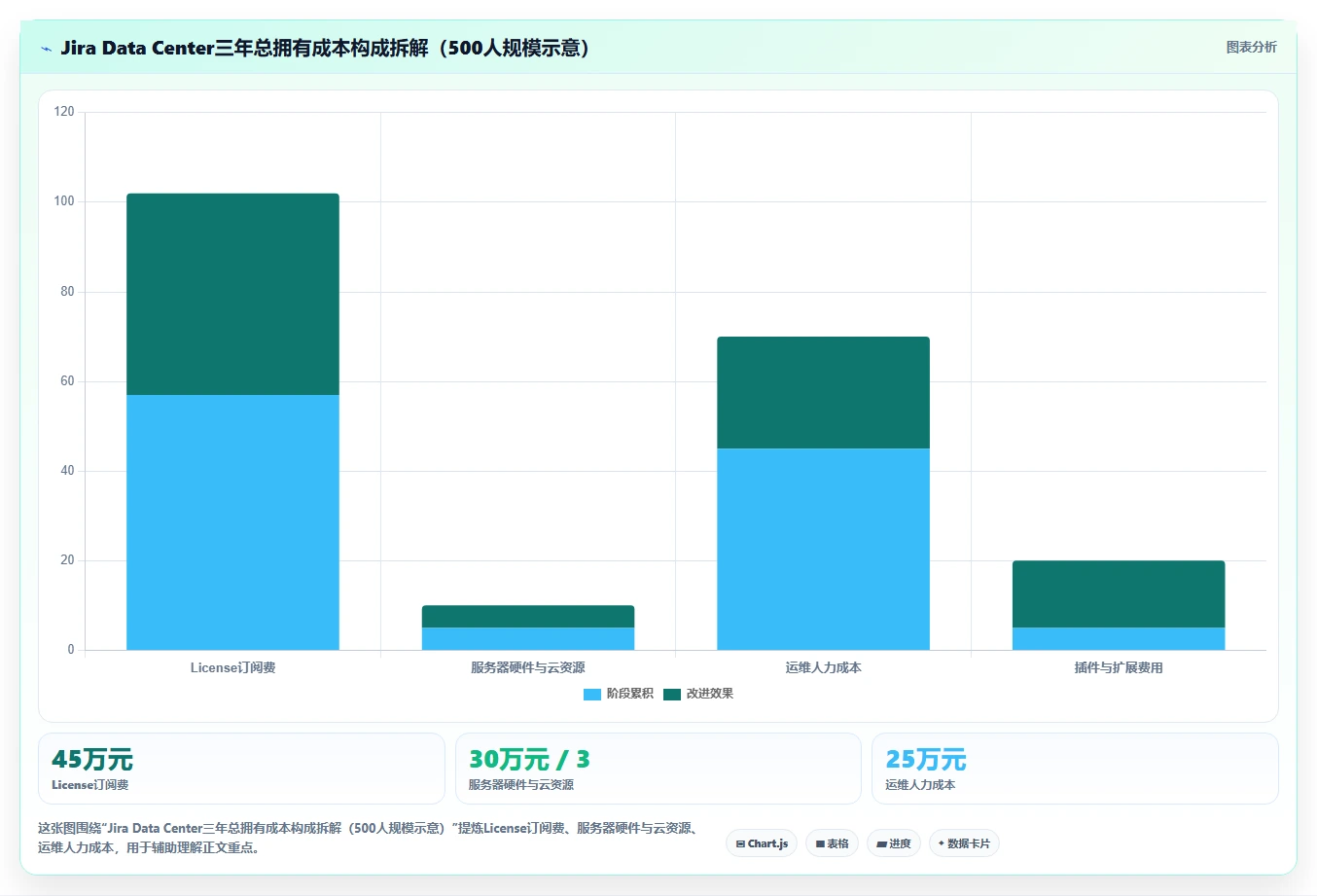
Task: Click the 图表分析 label in the header
Action: [1251, 47]
